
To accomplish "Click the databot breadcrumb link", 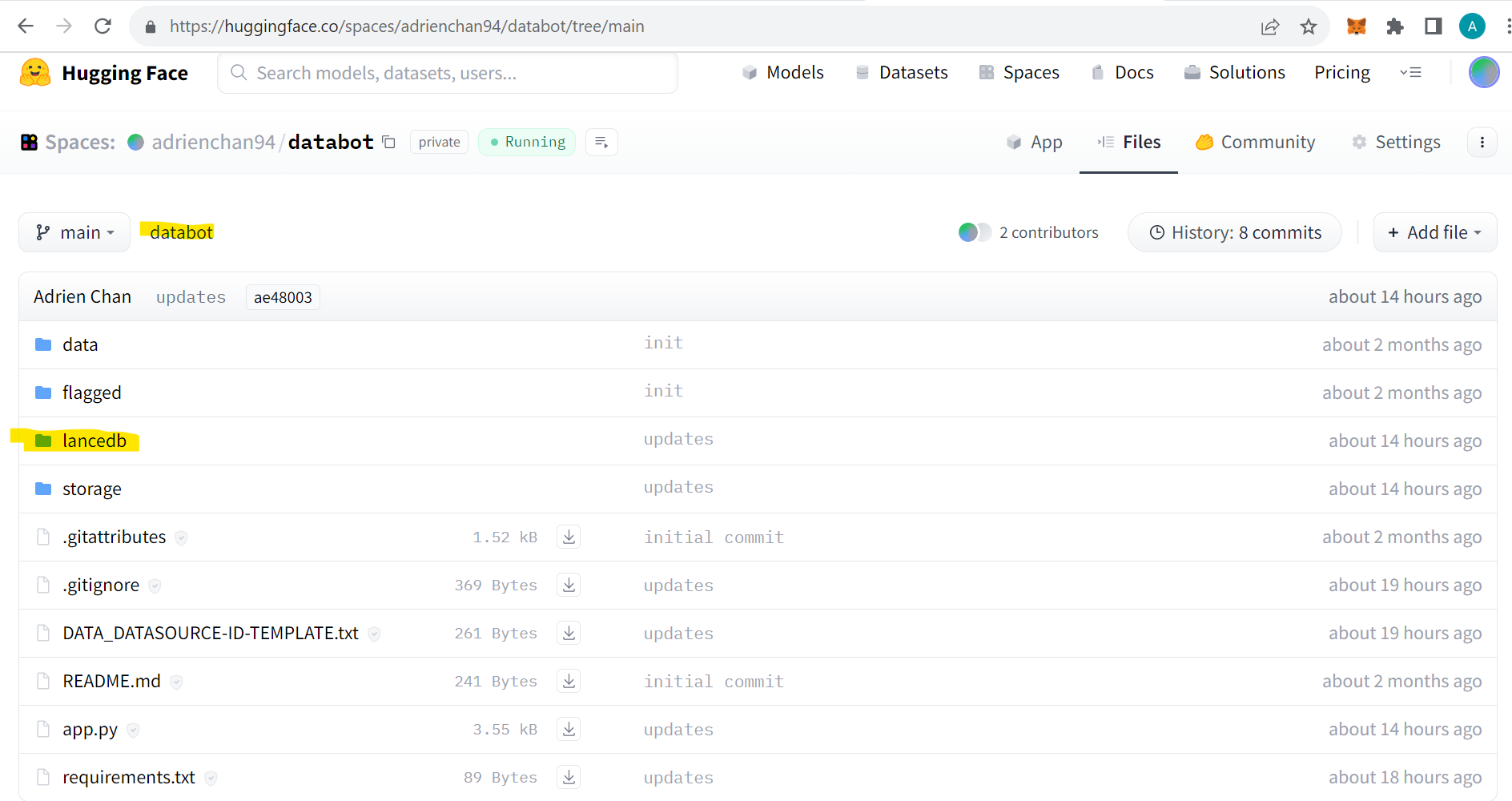I will [181, 232].
